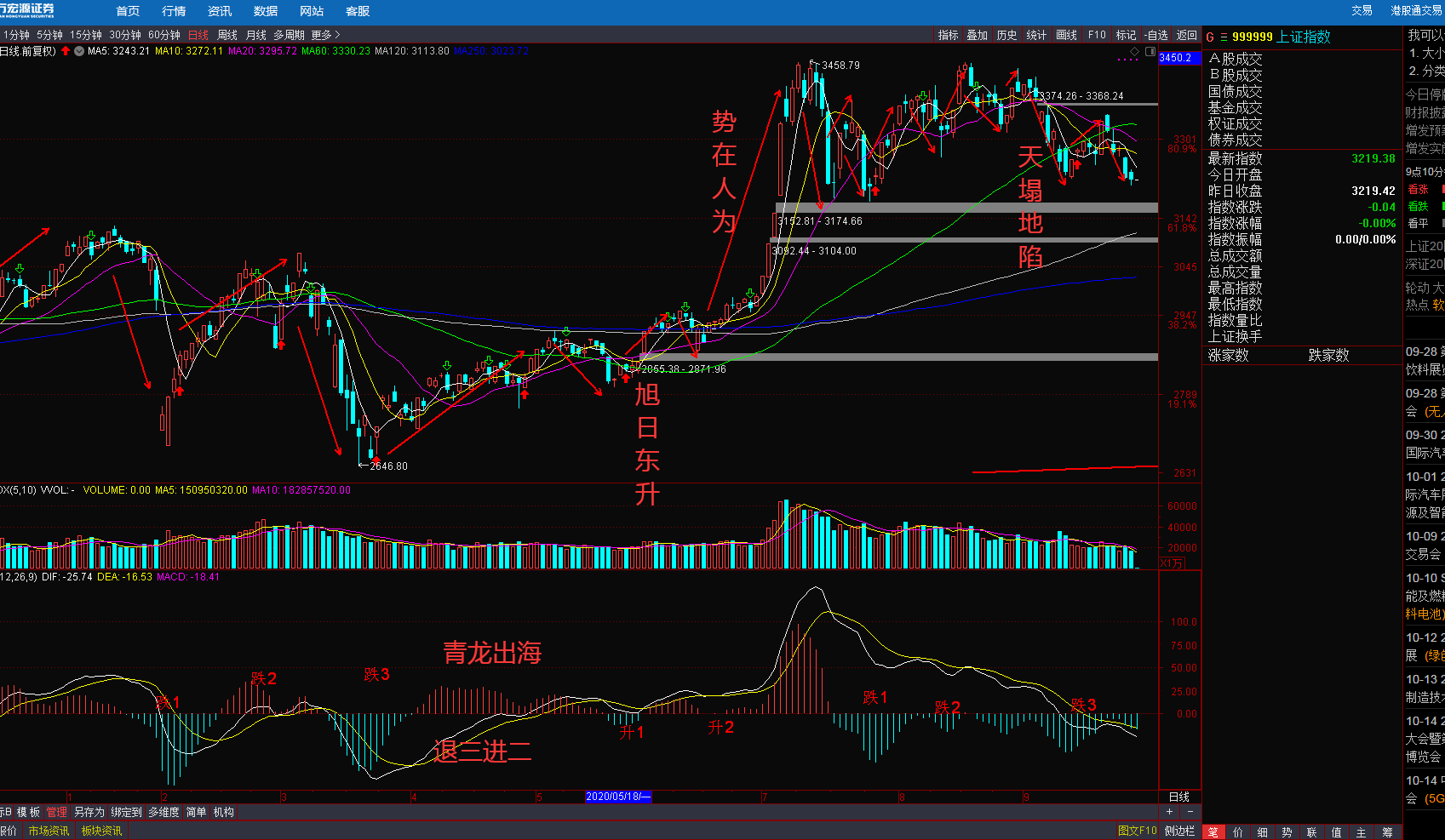This screenshot has width=1445, height=840.
Task: Click the red up-arrow icon beside 日线前复权
Action: (x=66, y=51)
